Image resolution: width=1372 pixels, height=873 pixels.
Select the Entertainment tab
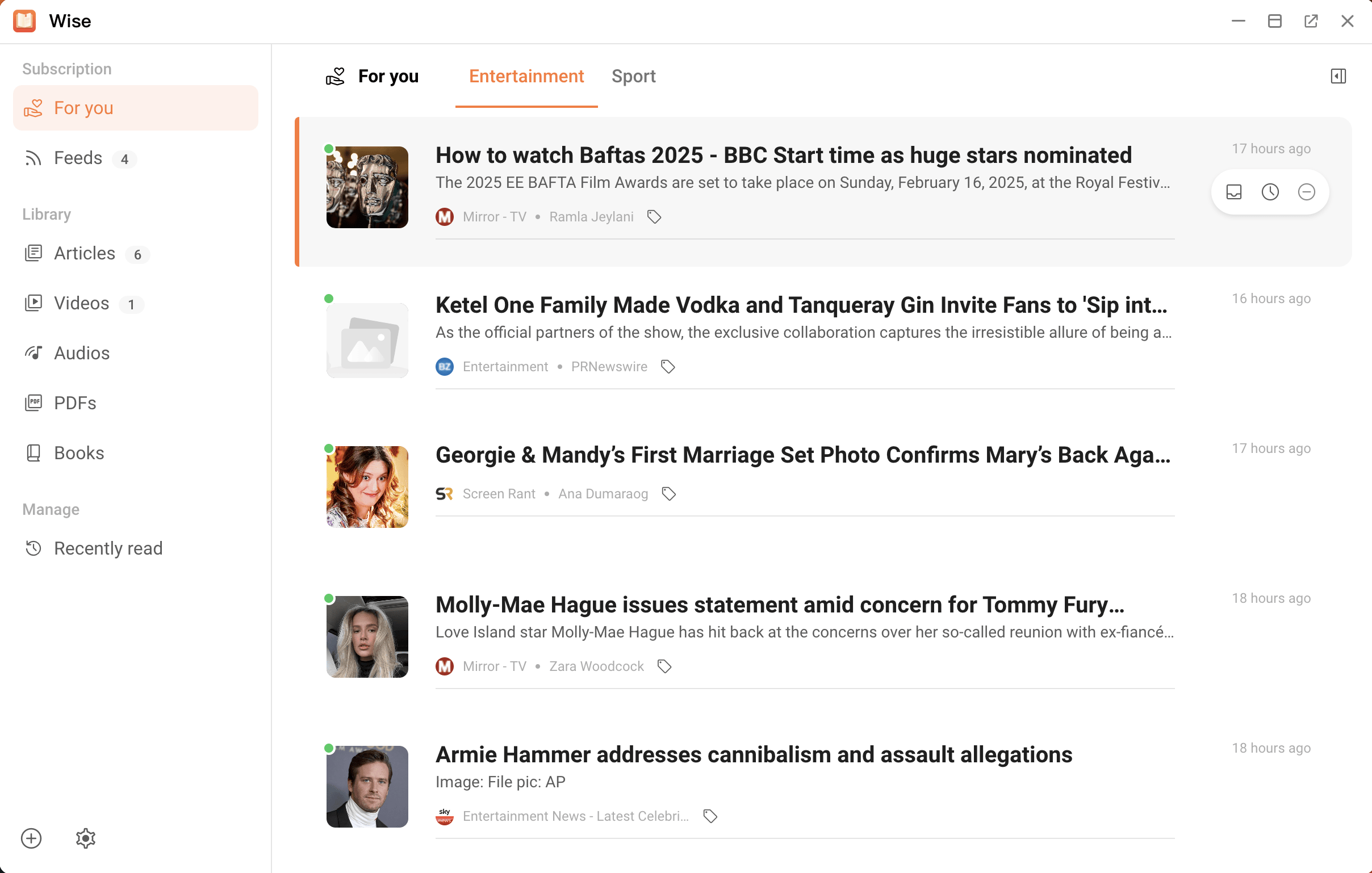(x=526, y=76)
